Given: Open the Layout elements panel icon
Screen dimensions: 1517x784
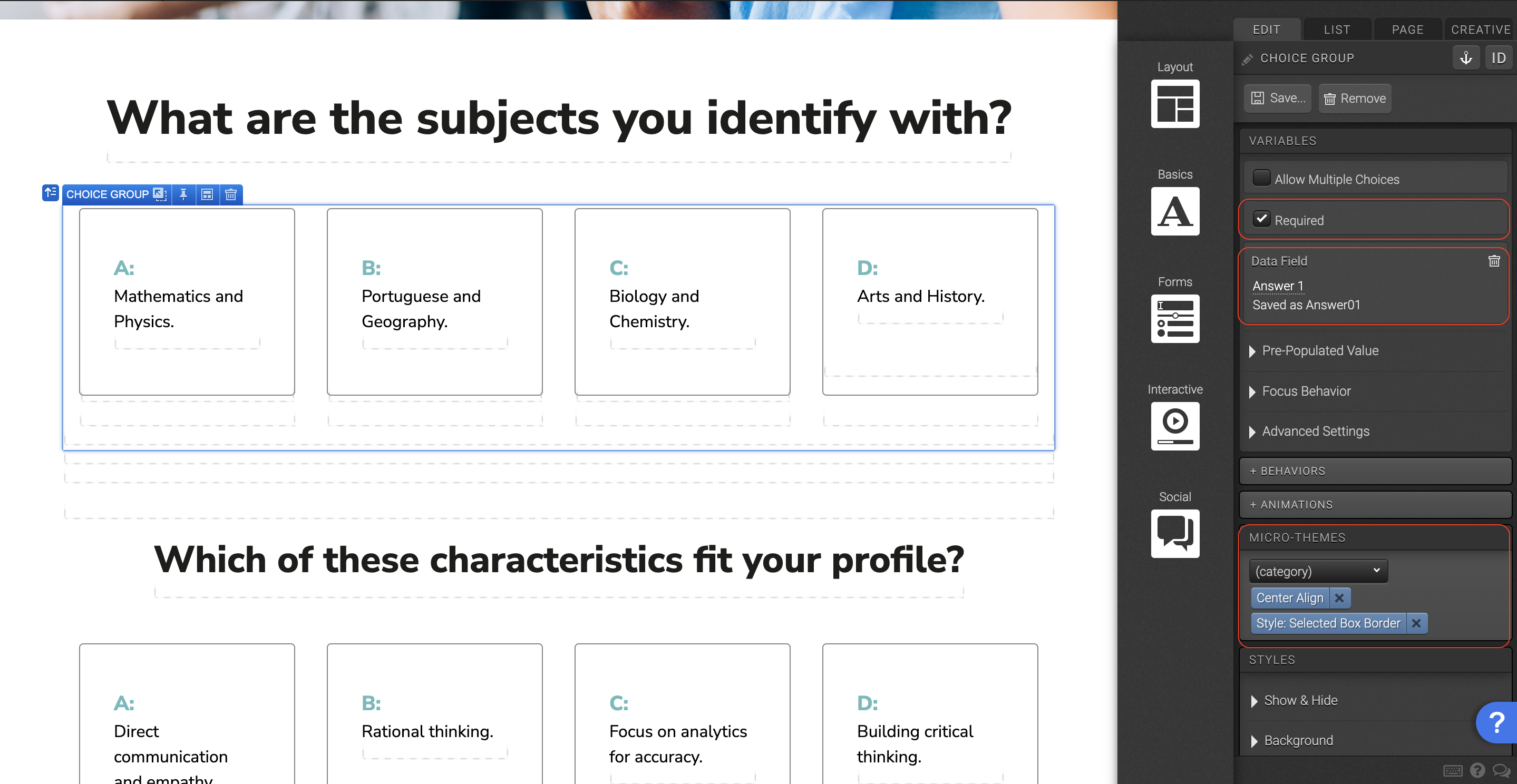Looking at the screenshot, I should coord(1175,104).
